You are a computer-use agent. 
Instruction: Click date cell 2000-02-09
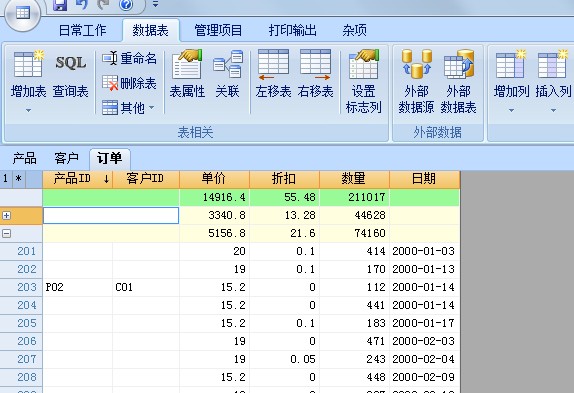[425, 377]
